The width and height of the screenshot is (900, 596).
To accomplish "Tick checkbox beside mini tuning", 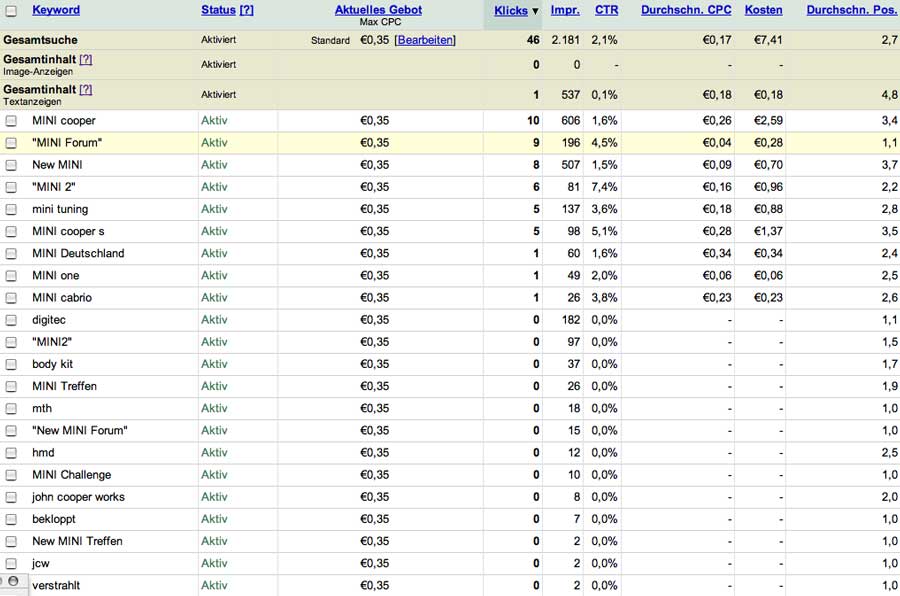I will tap(11, 209).
